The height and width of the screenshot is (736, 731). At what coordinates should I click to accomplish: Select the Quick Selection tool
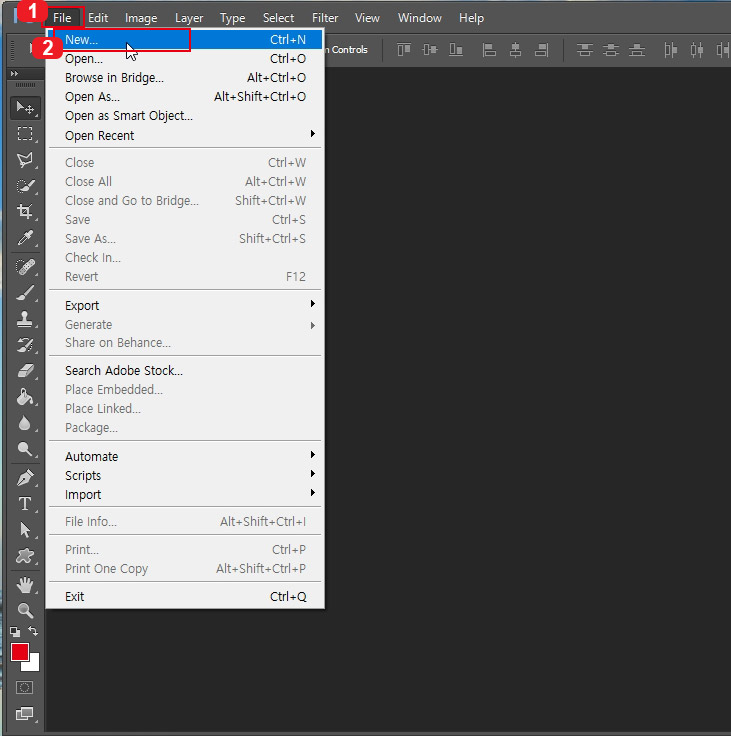tap(25, 186)
